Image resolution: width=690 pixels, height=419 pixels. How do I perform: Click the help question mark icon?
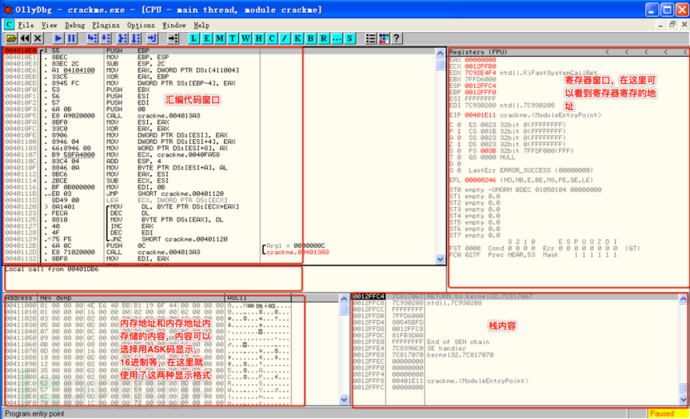click(396, 38)
